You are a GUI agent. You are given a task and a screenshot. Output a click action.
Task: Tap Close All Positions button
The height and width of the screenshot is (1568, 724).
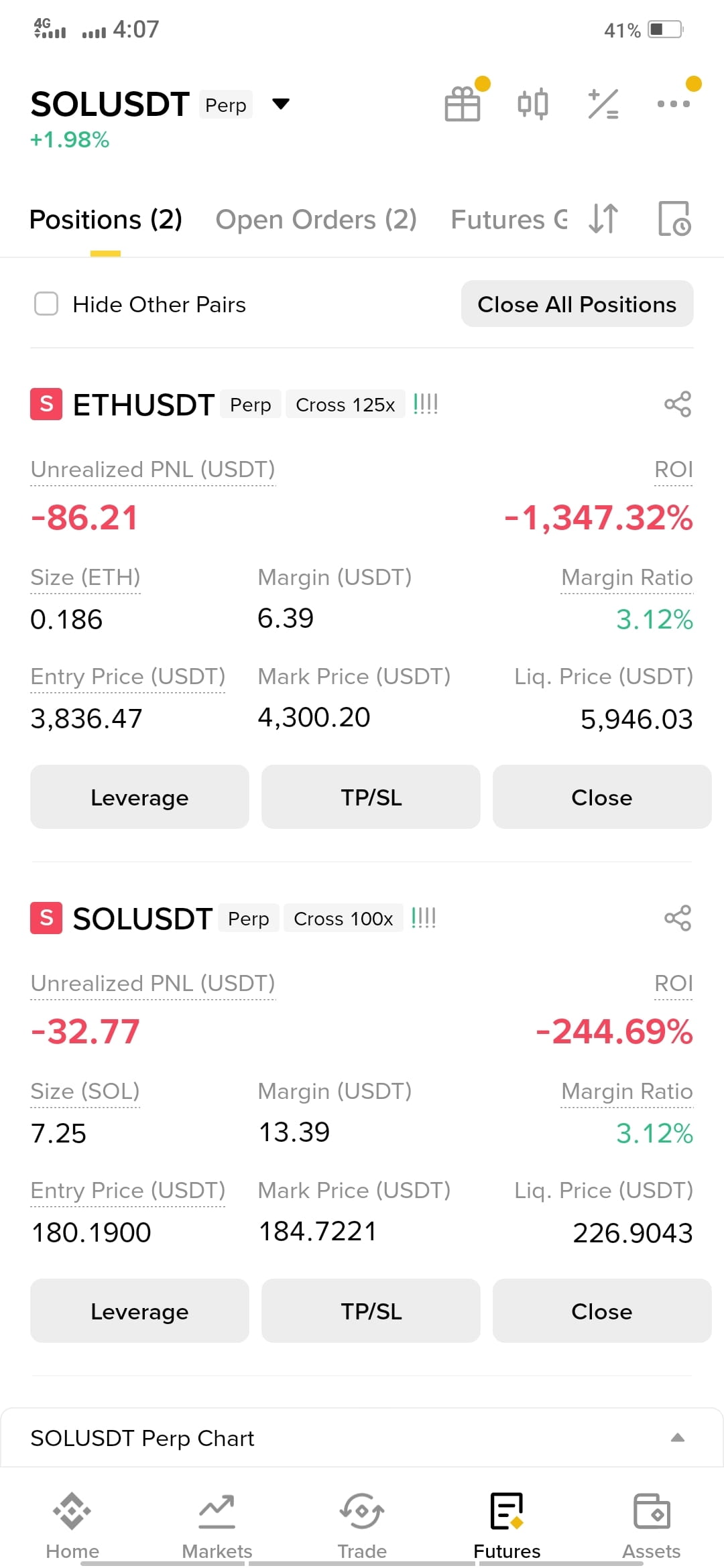[x=577, y=304]
